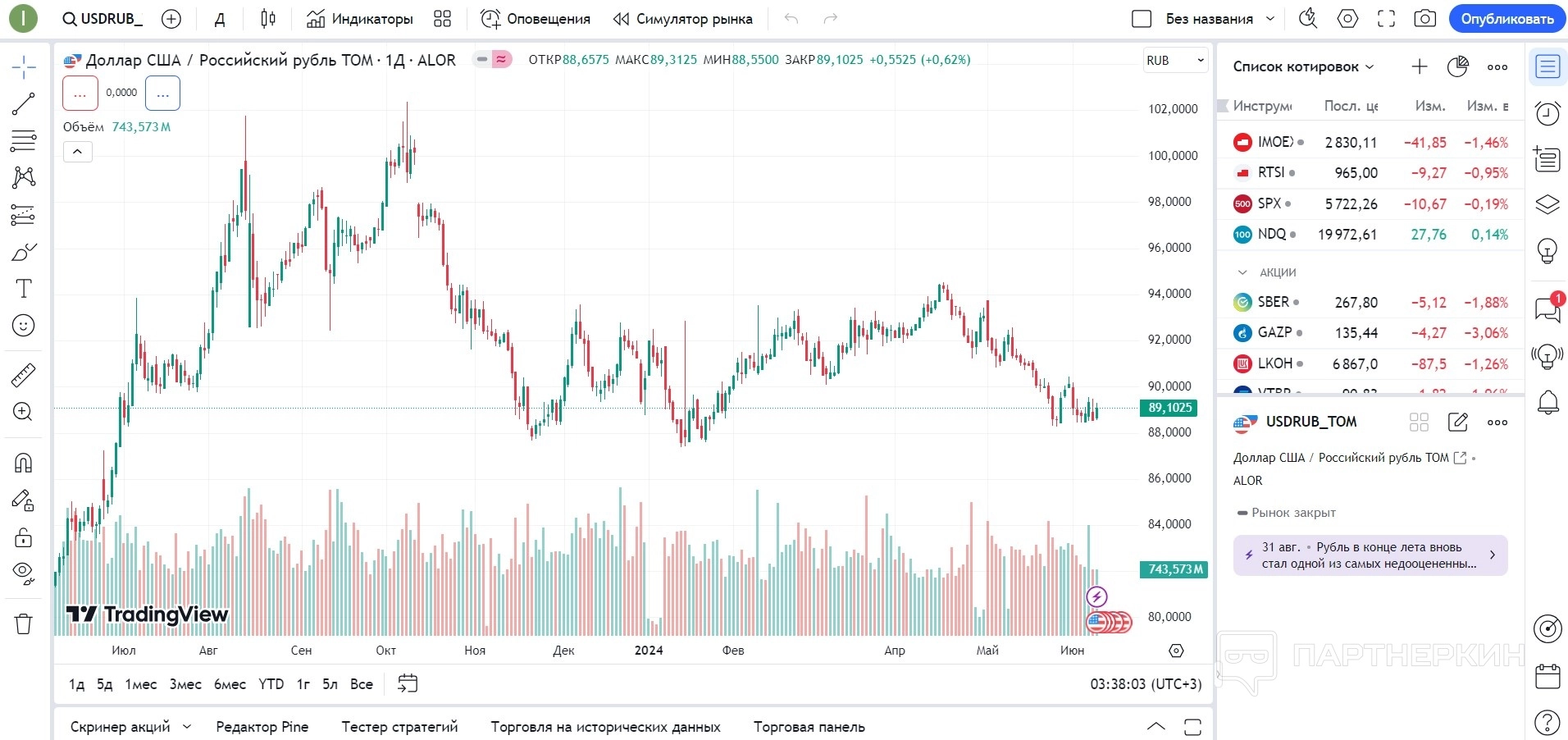This screenshot has height=740, width=1568.
Task: Take a chart snapshot with camera icon
Action: pos(1425,19)
